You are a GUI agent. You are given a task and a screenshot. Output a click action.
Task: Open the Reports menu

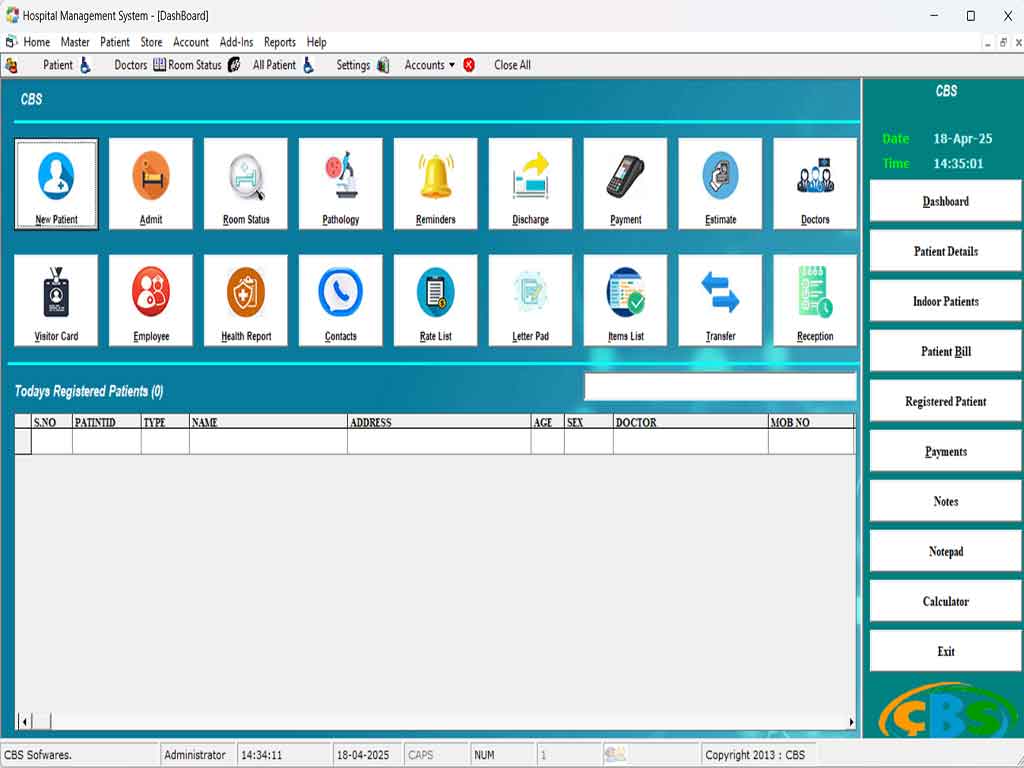click(x=279, y=42)
